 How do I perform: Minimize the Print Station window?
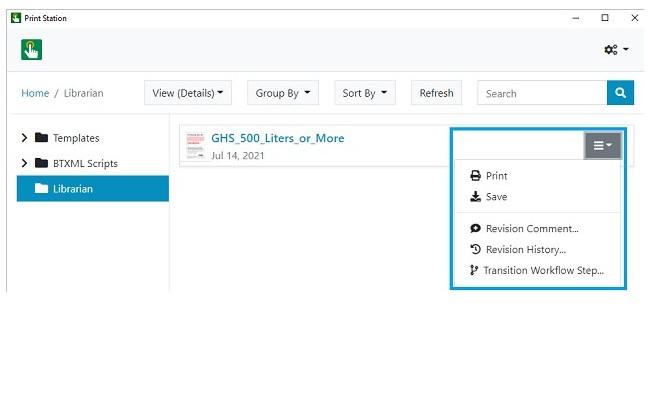point(576,18)
